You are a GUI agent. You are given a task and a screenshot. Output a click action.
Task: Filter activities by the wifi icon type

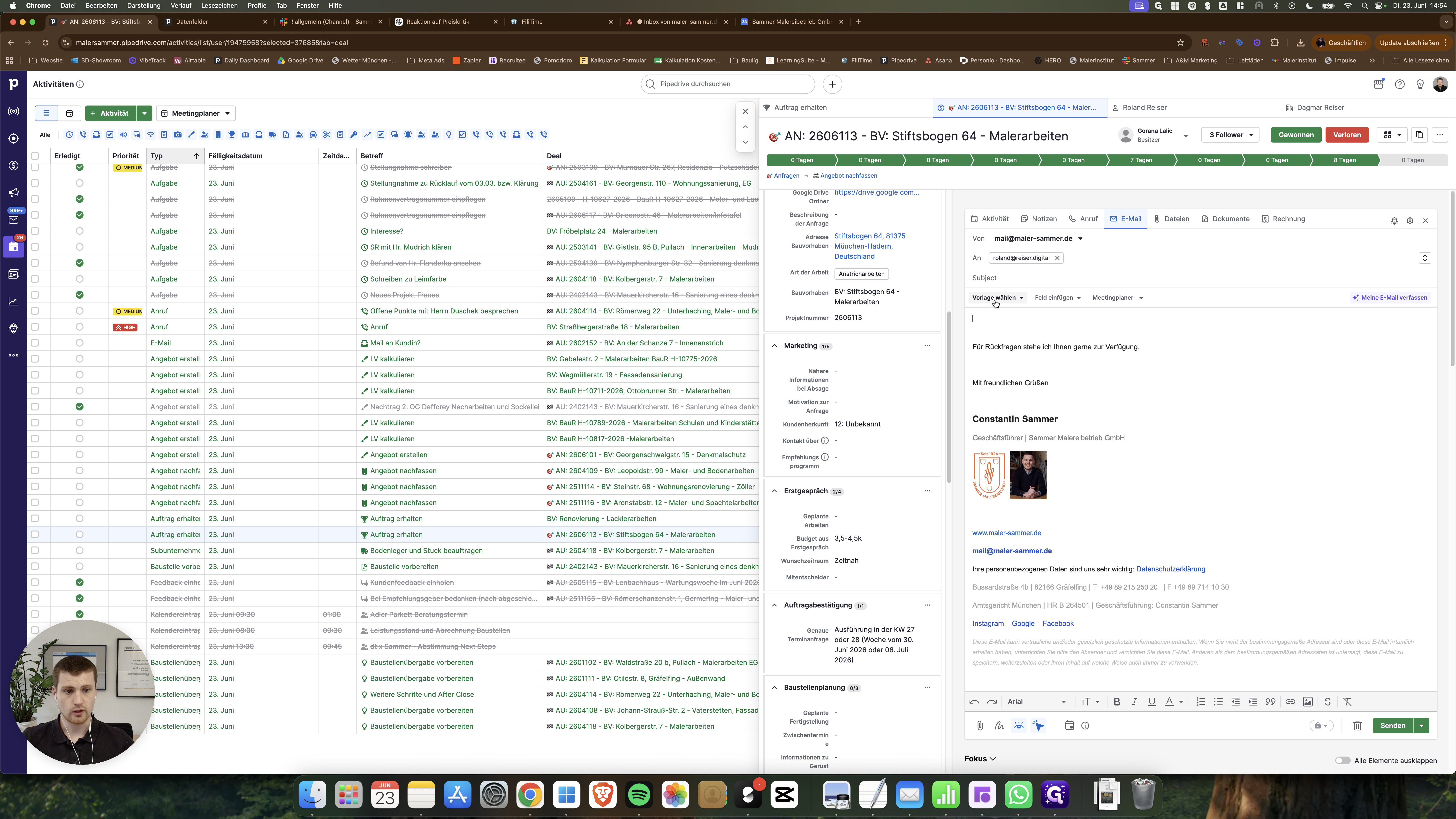point(150,135)
